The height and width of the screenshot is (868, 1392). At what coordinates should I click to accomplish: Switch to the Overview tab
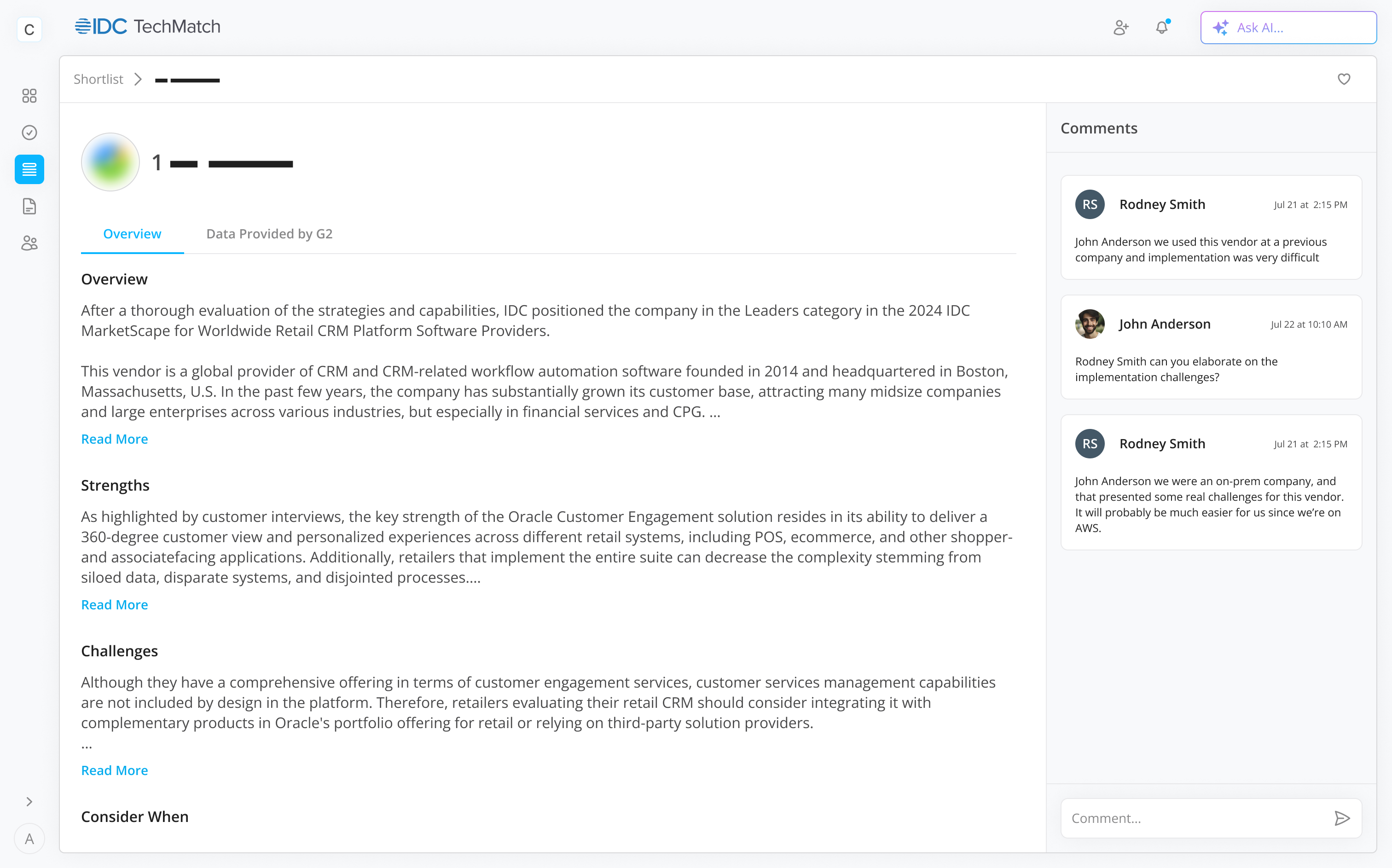(132, 234)
